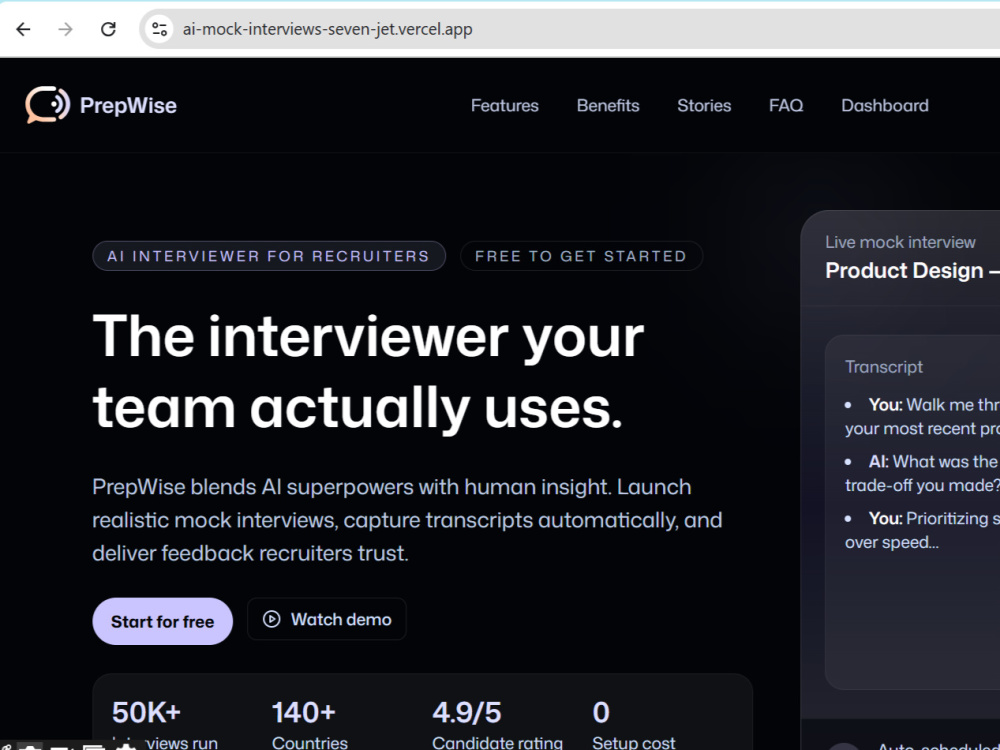This screenshot has width=1000, height=750.
Task: Click the 50K+ statistic
Action: (146, 712)
